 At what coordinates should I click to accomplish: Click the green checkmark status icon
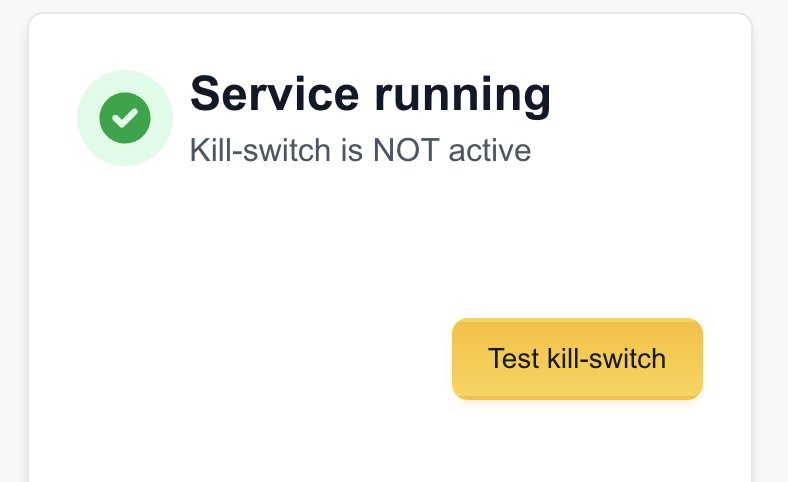coord(125,118)
